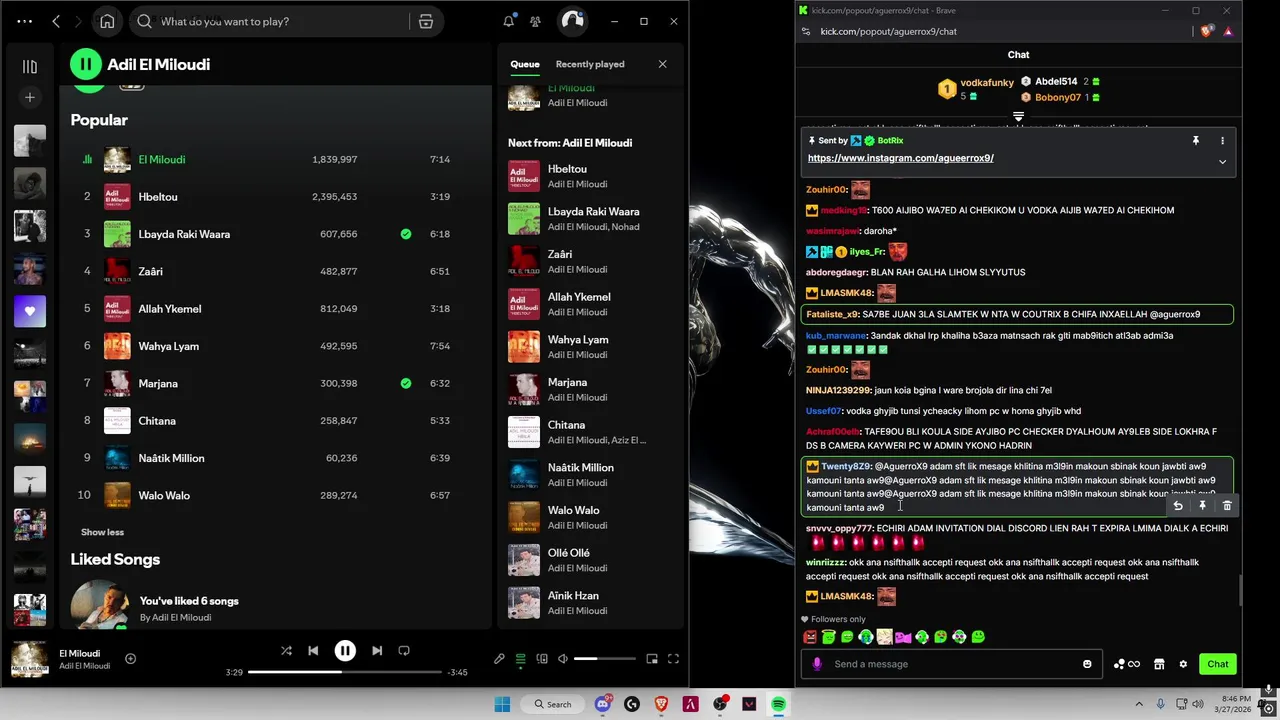Go back in Spotify navigation
Image resolution: width=1280 pixels, height=720 pixels.
56,21
